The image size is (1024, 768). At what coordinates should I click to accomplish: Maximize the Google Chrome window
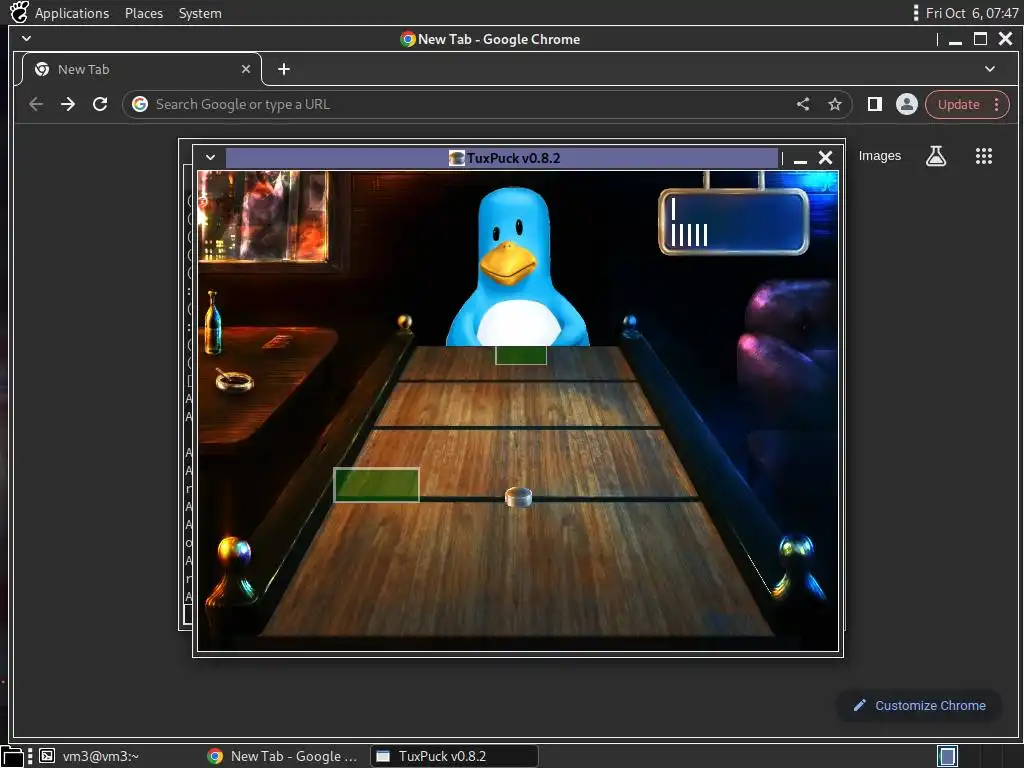[980, 39]
